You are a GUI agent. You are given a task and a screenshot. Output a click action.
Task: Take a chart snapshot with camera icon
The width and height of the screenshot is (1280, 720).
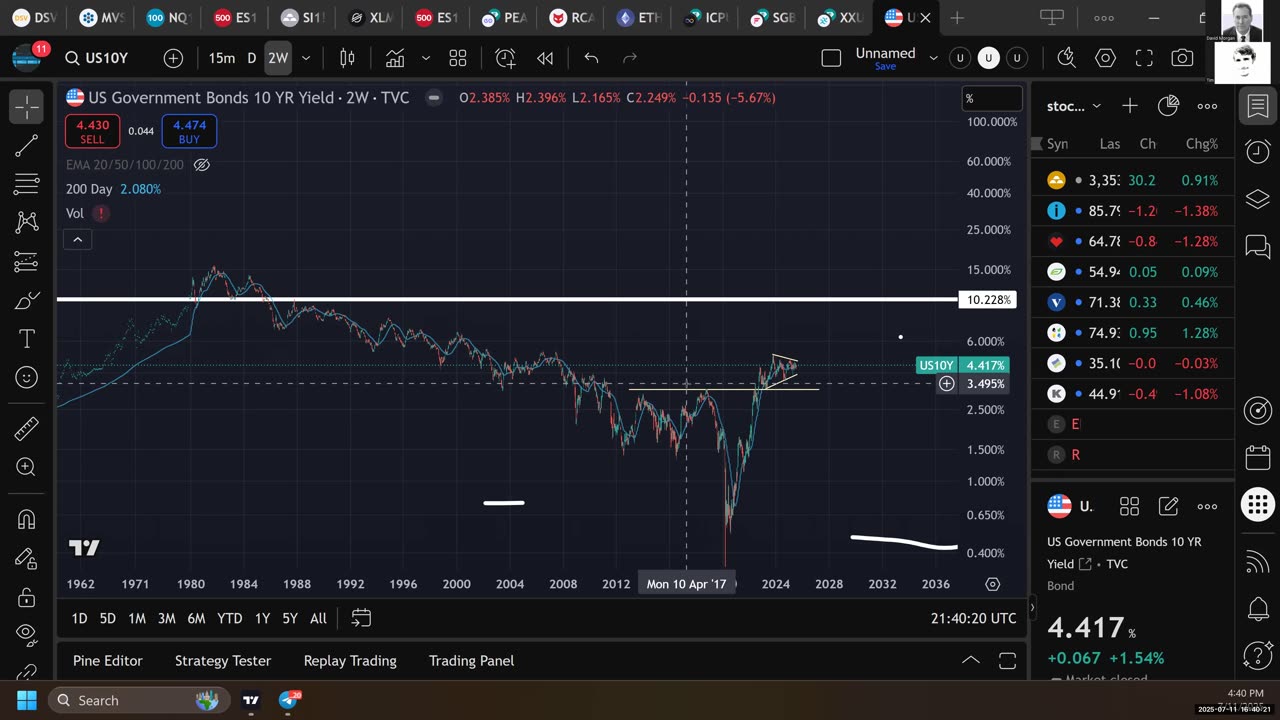[x=1182, y=58]
